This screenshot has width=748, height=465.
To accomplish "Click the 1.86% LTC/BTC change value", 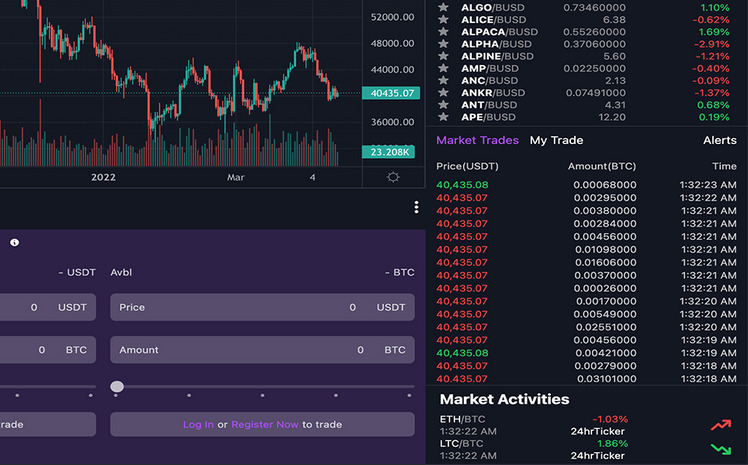I will pos(612,443).
